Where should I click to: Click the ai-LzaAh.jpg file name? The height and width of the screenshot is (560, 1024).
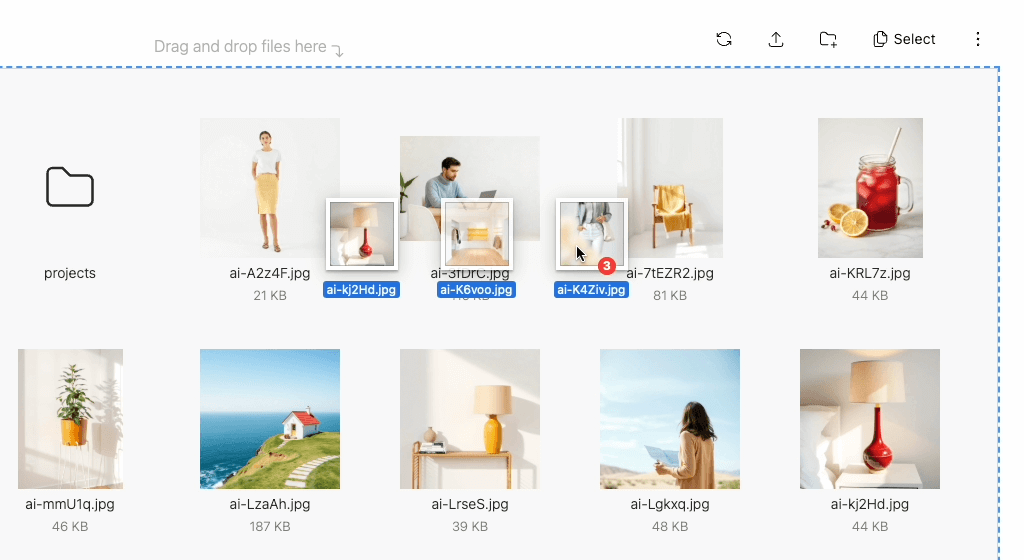270,504
